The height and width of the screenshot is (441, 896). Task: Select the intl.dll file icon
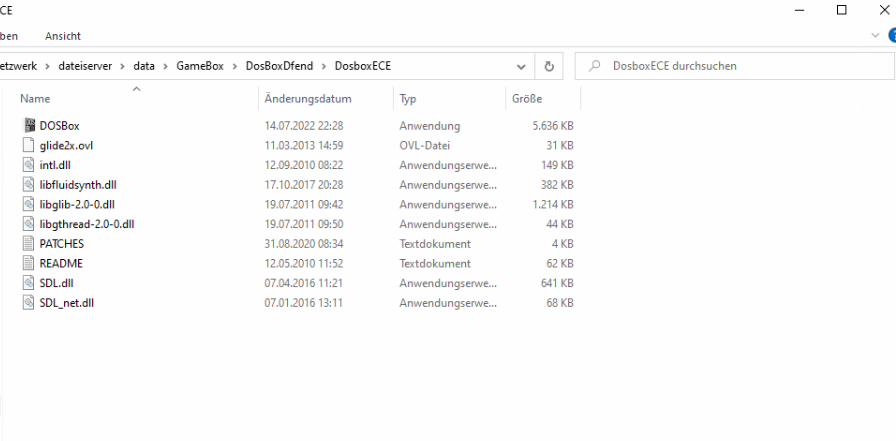click(x=29, y=165)
